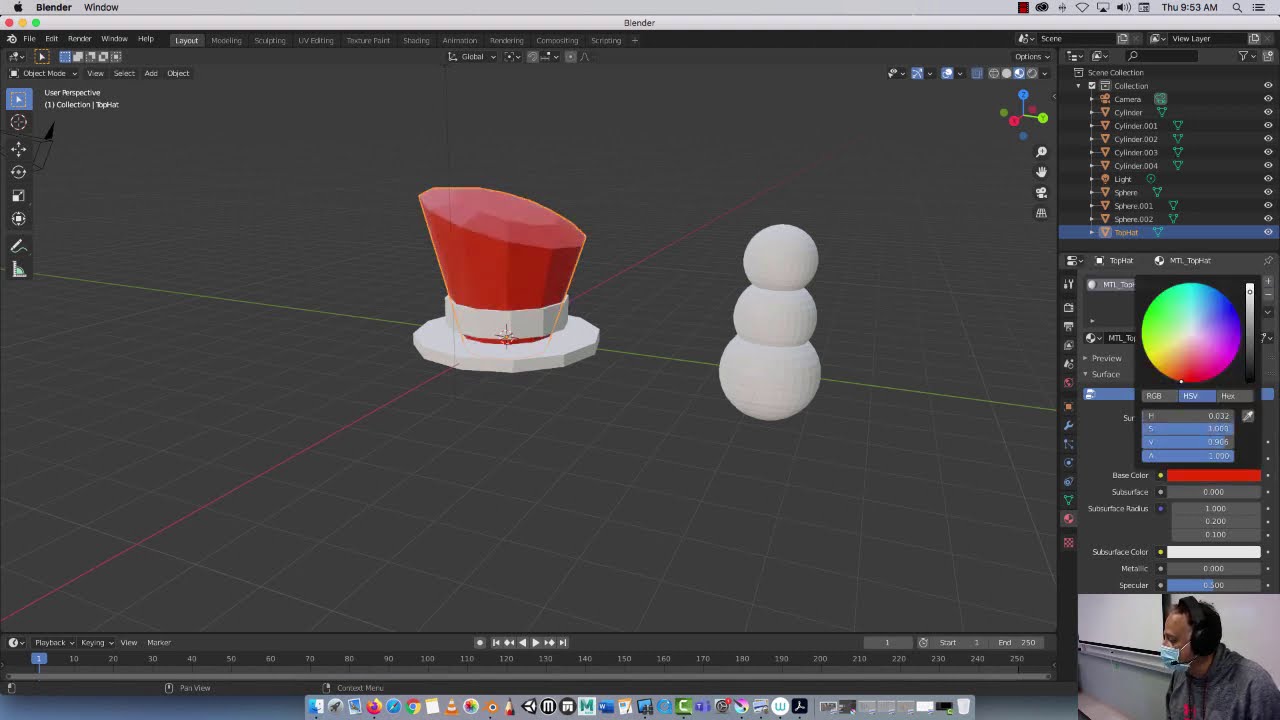Expand the TopHat outliner entry
Image resolution: width=1280 pixels, height=720 pixels.
click(x=1092, y=232)
